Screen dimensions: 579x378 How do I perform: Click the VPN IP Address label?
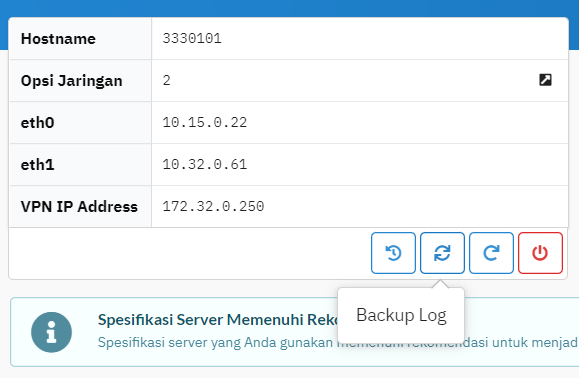(79, 207)
